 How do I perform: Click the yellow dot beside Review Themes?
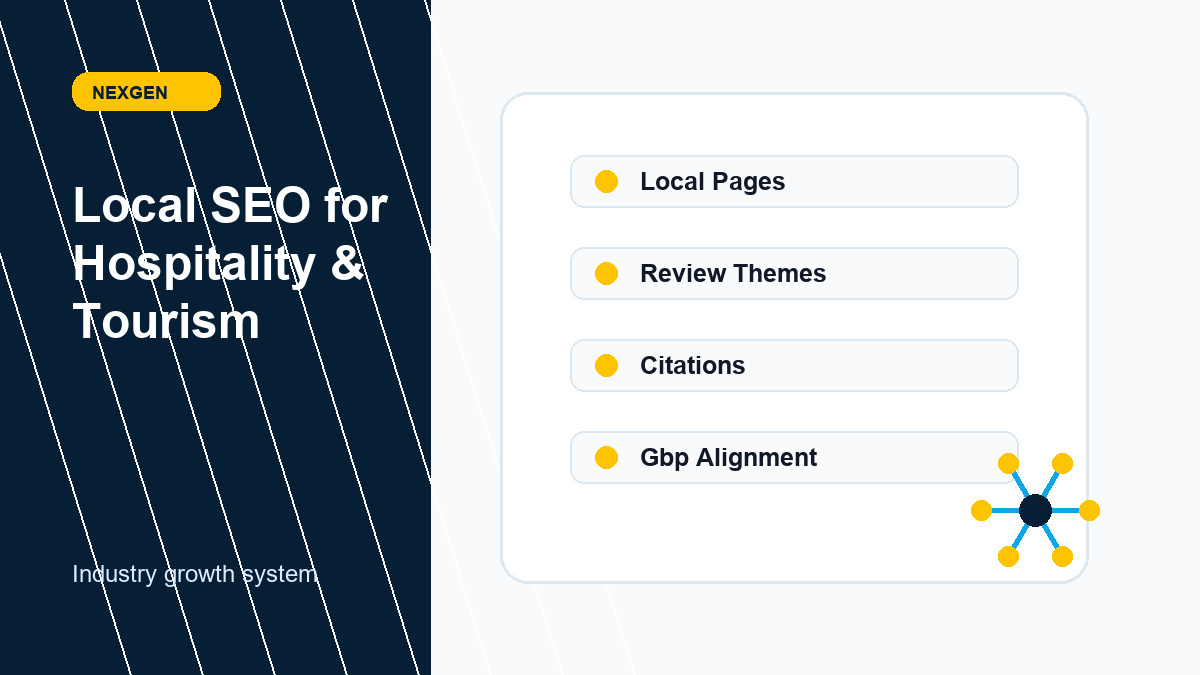click(606, 274)
